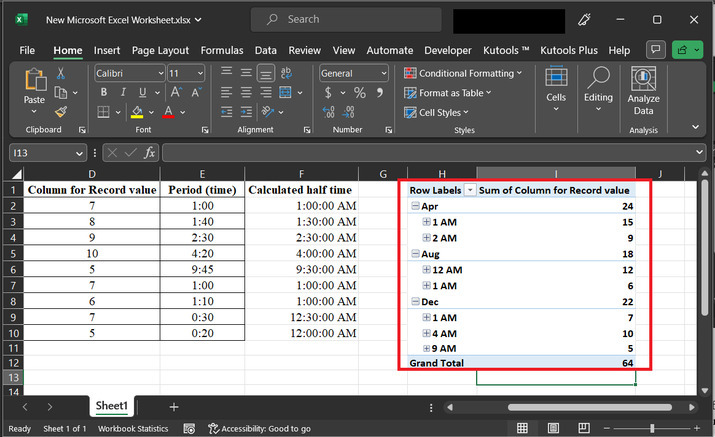Open the Insert ribbon tab

pyautogui.click(x=107, y=50)
